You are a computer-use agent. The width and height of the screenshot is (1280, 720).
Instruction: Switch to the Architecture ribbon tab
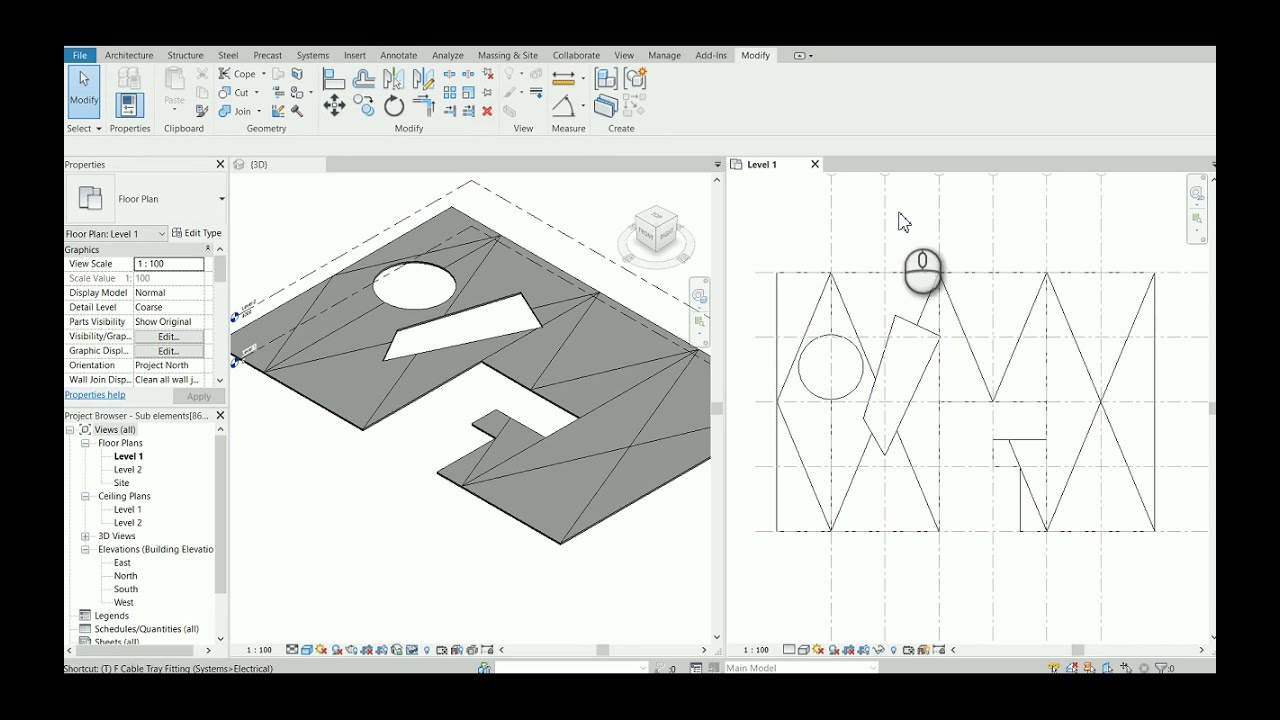(129, 56)
